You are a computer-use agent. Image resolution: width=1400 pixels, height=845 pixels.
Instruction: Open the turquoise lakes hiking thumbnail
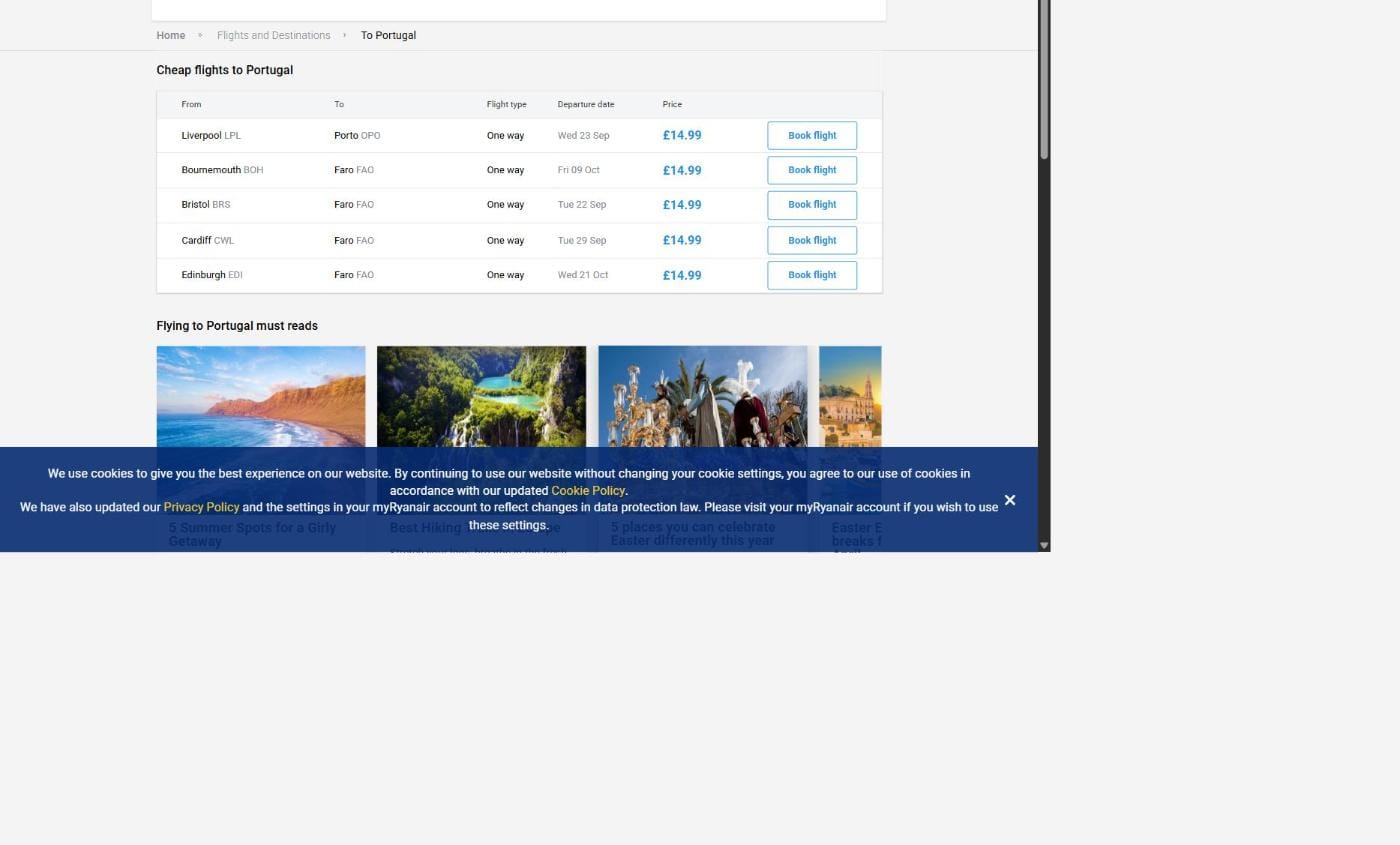[x=481, y=397]
